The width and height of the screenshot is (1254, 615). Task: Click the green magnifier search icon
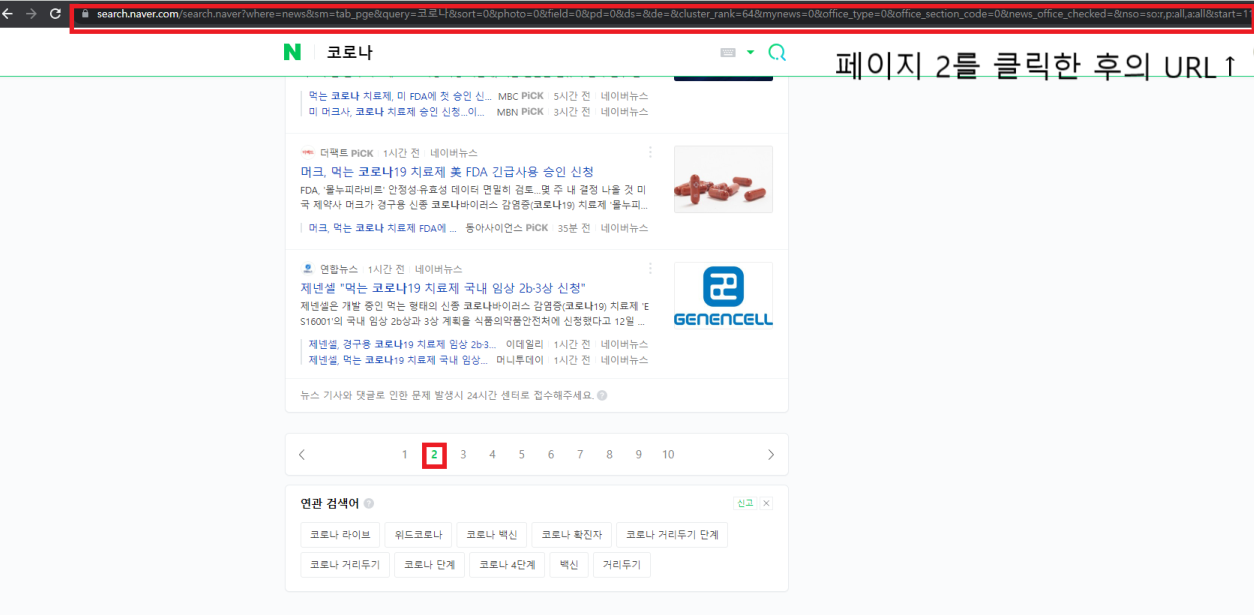point(777,53)
